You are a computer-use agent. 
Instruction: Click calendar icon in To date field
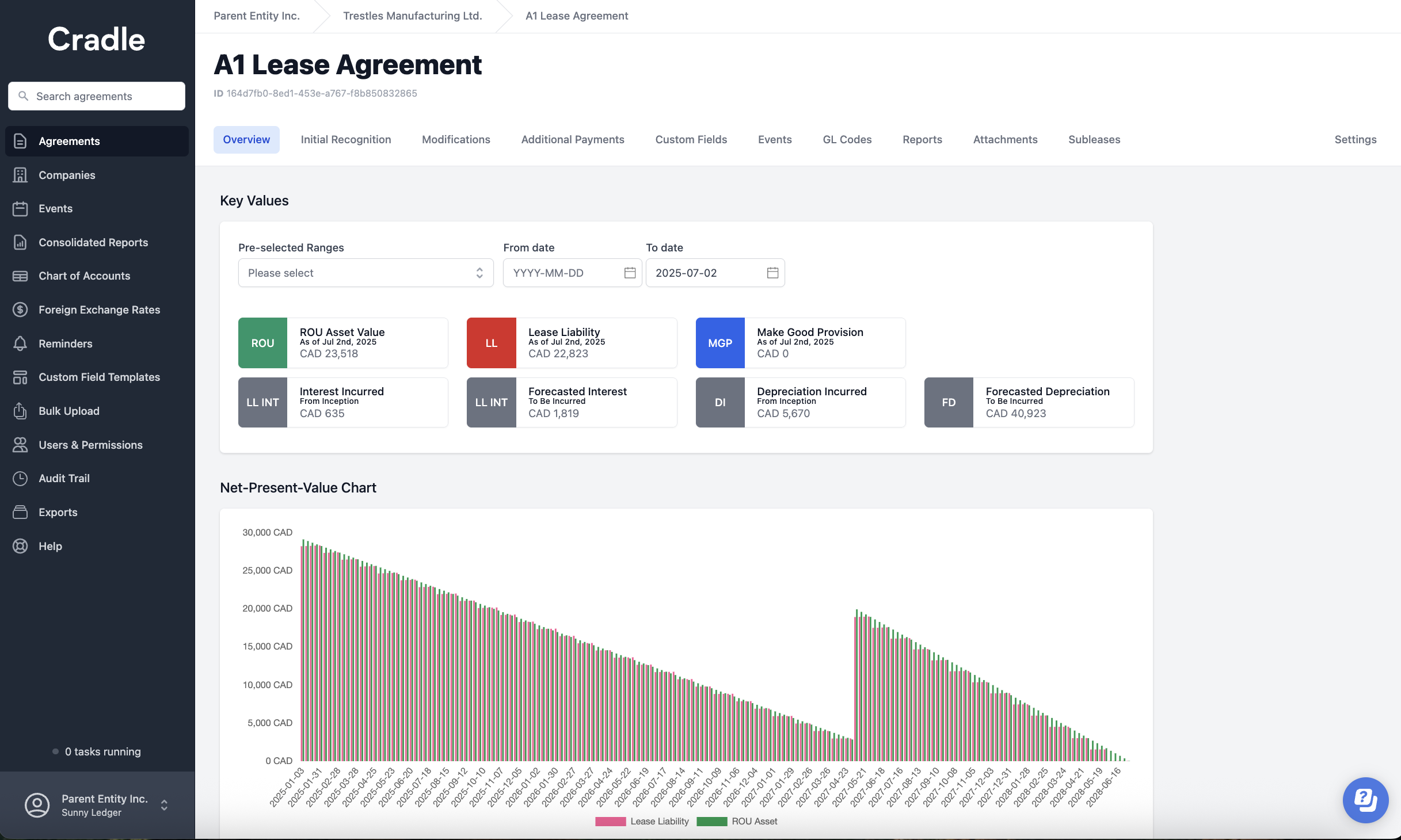772,273
